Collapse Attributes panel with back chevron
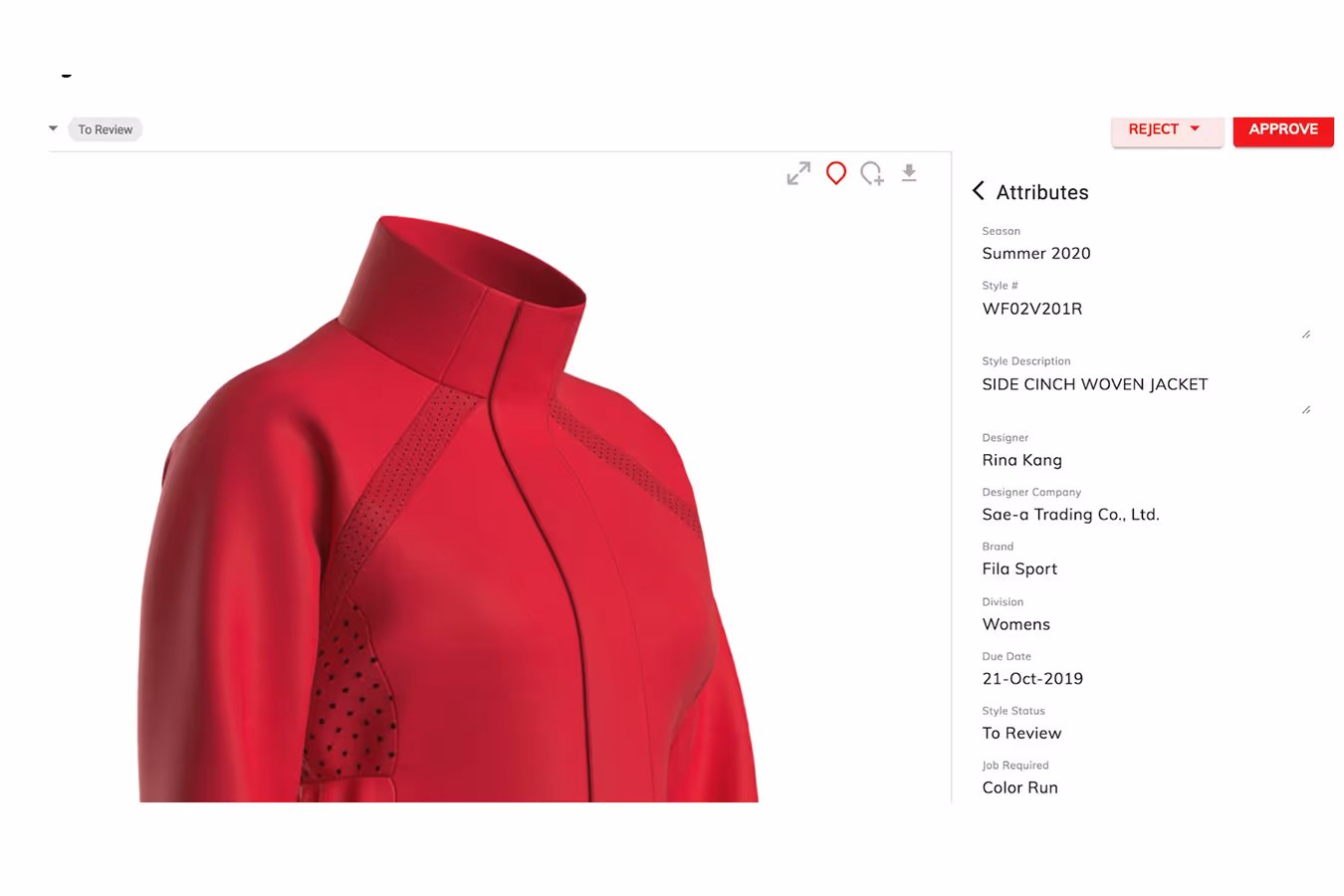Image resolution: width=1344 pixels, height=896 pixels. (x=979, y=190)
